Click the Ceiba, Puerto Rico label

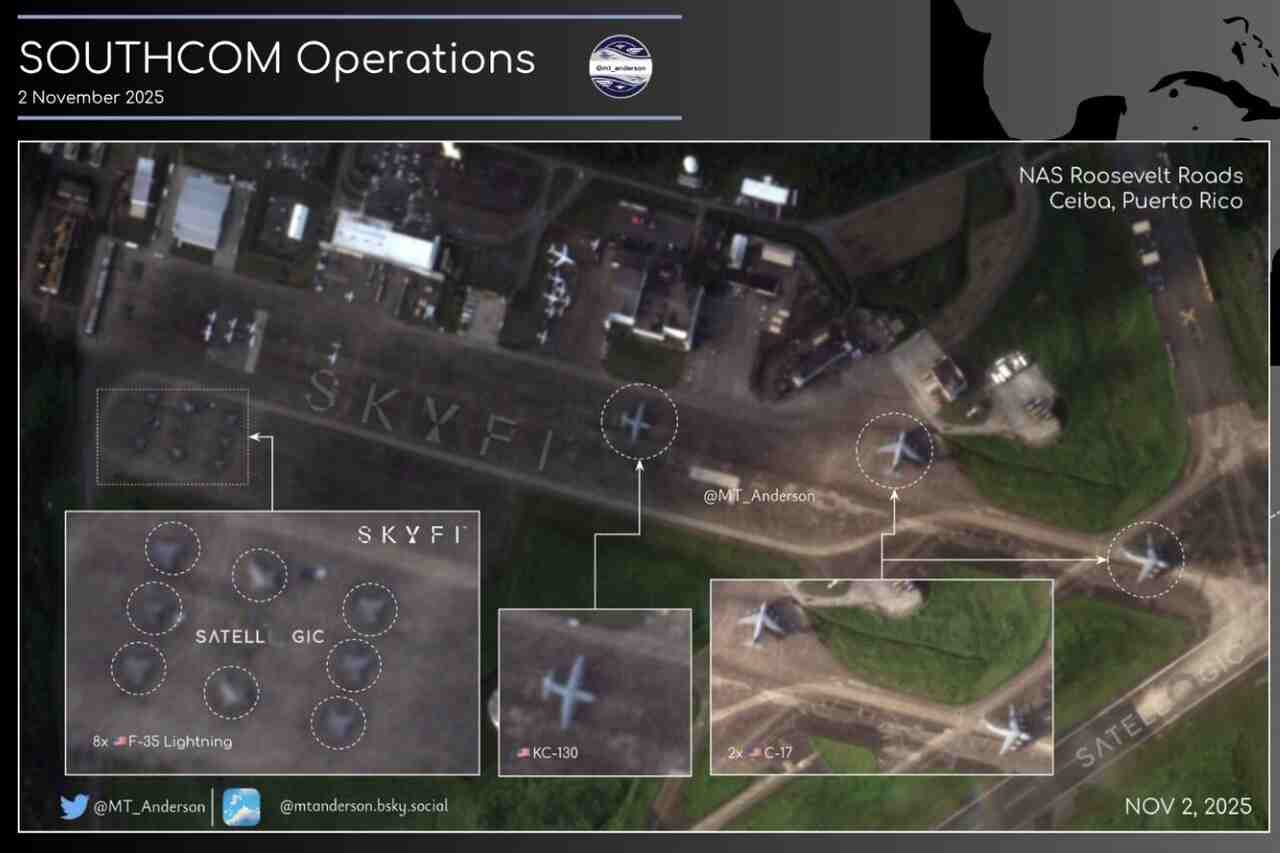point(1146,201)
